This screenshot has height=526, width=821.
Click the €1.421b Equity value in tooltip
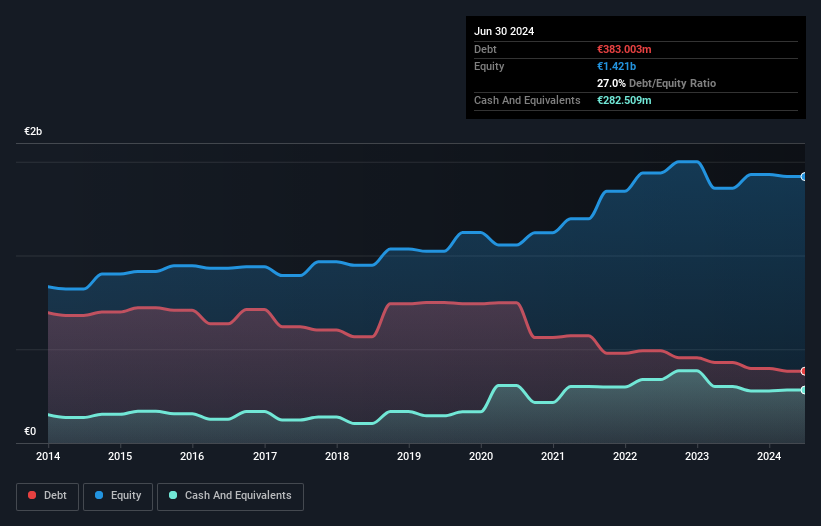(x=616, y=66)
